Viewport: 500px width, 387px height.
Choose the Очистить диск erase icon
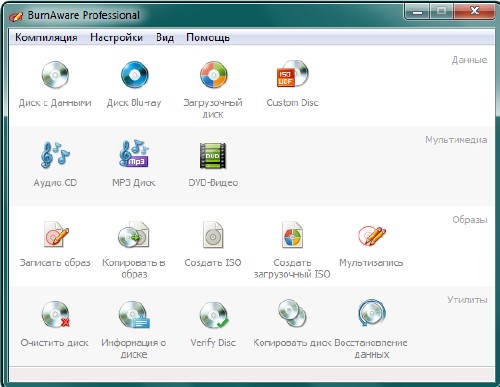click(x=56, y=314)
